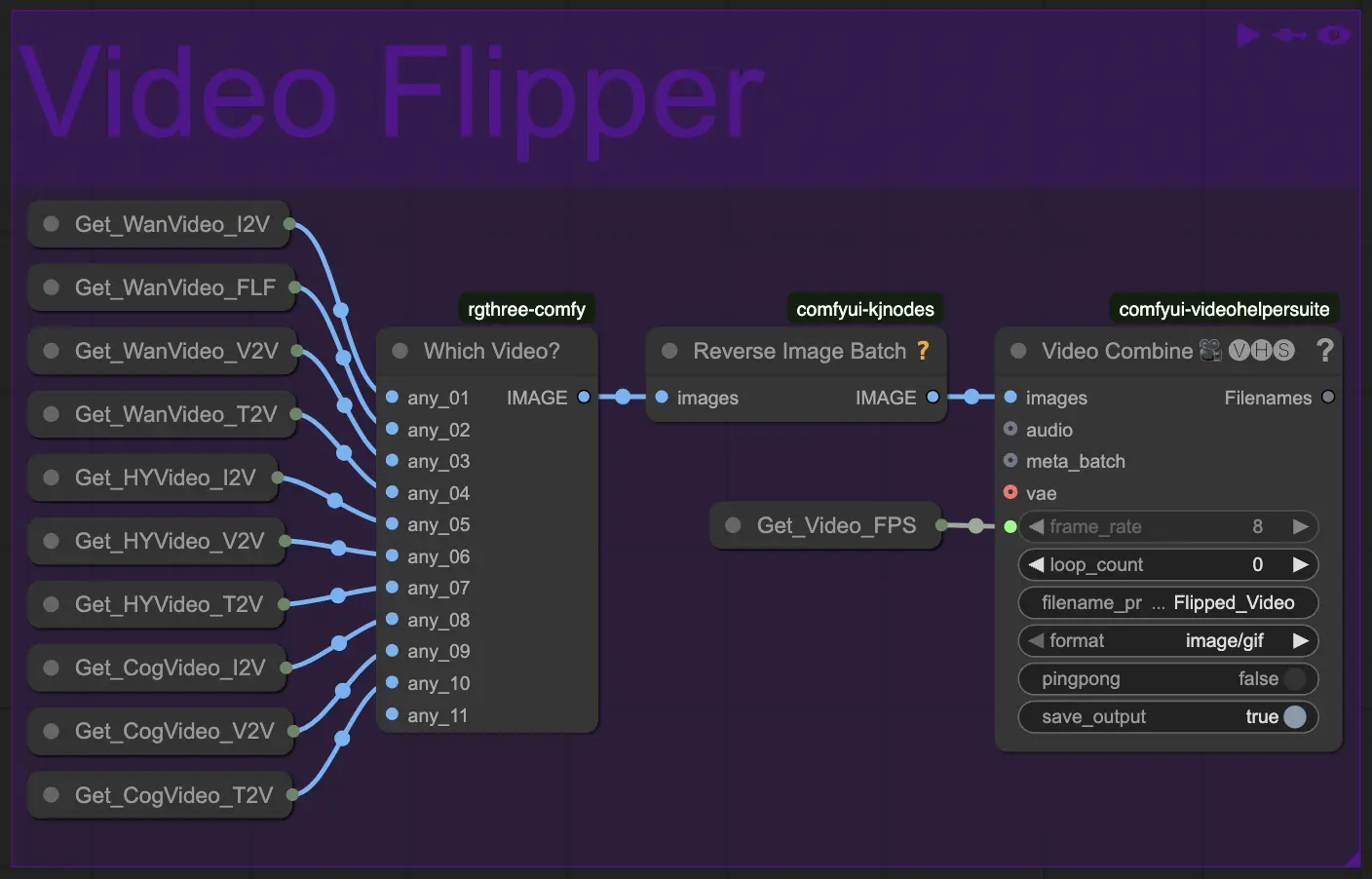
Task: Toggle the group mute eye icon
Action: pos(1333,36)
